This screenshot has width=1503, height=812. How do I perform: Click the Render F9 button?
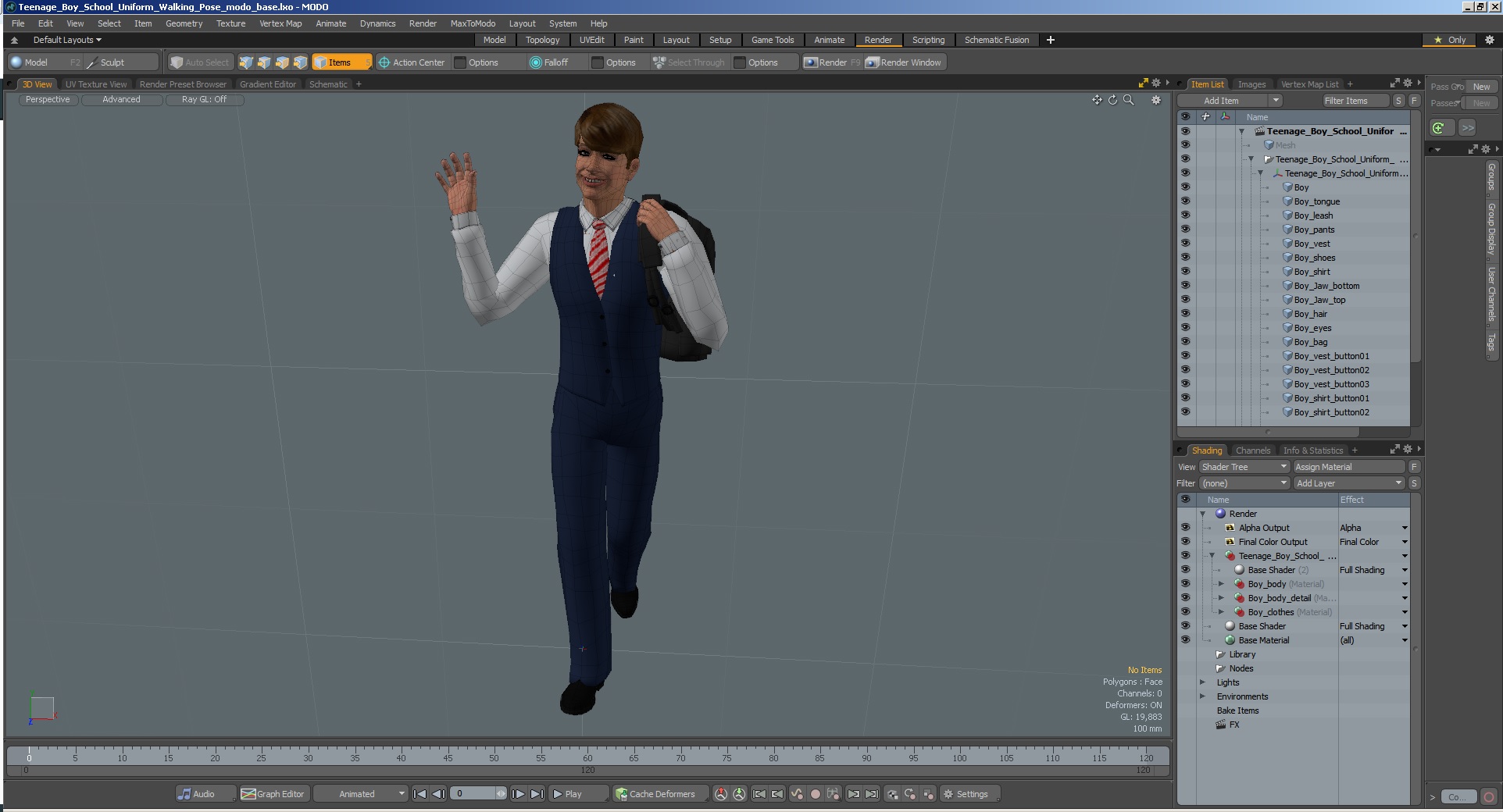tap(832, 62)
